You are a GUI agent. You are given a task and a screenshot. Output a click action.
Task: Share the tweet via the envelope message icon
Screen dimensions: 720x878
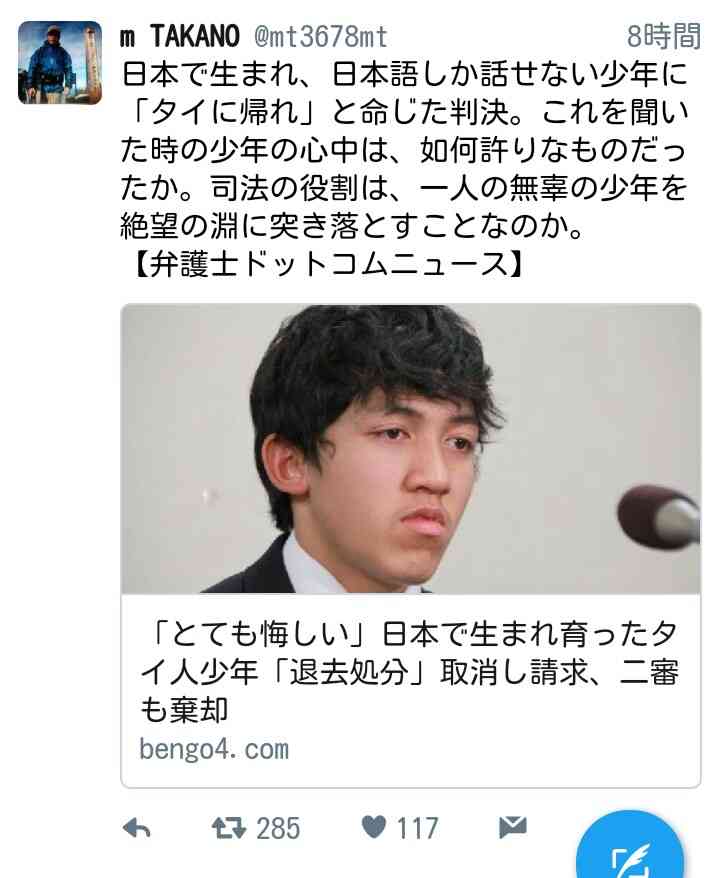pos(513,827)
